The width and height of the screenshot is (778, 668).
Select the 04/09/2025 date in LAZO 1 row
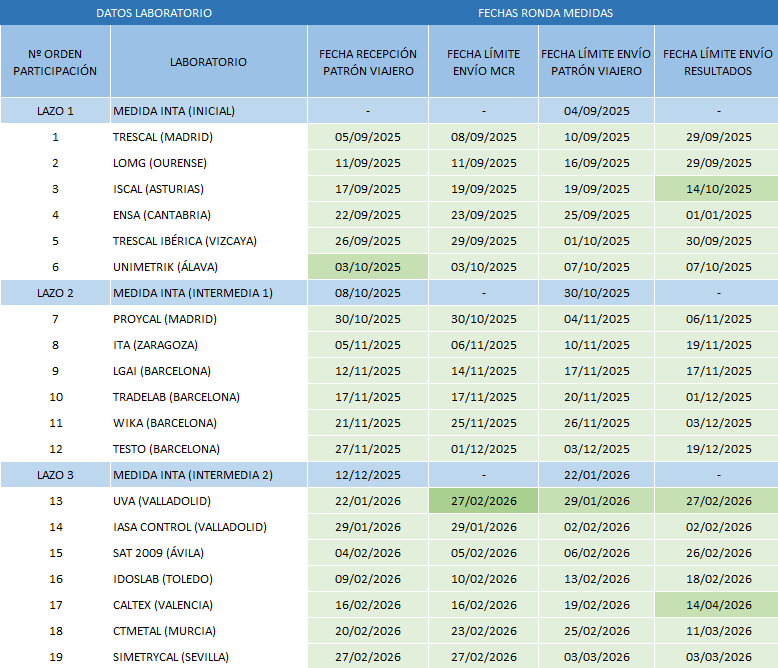(x=596, y=111)
